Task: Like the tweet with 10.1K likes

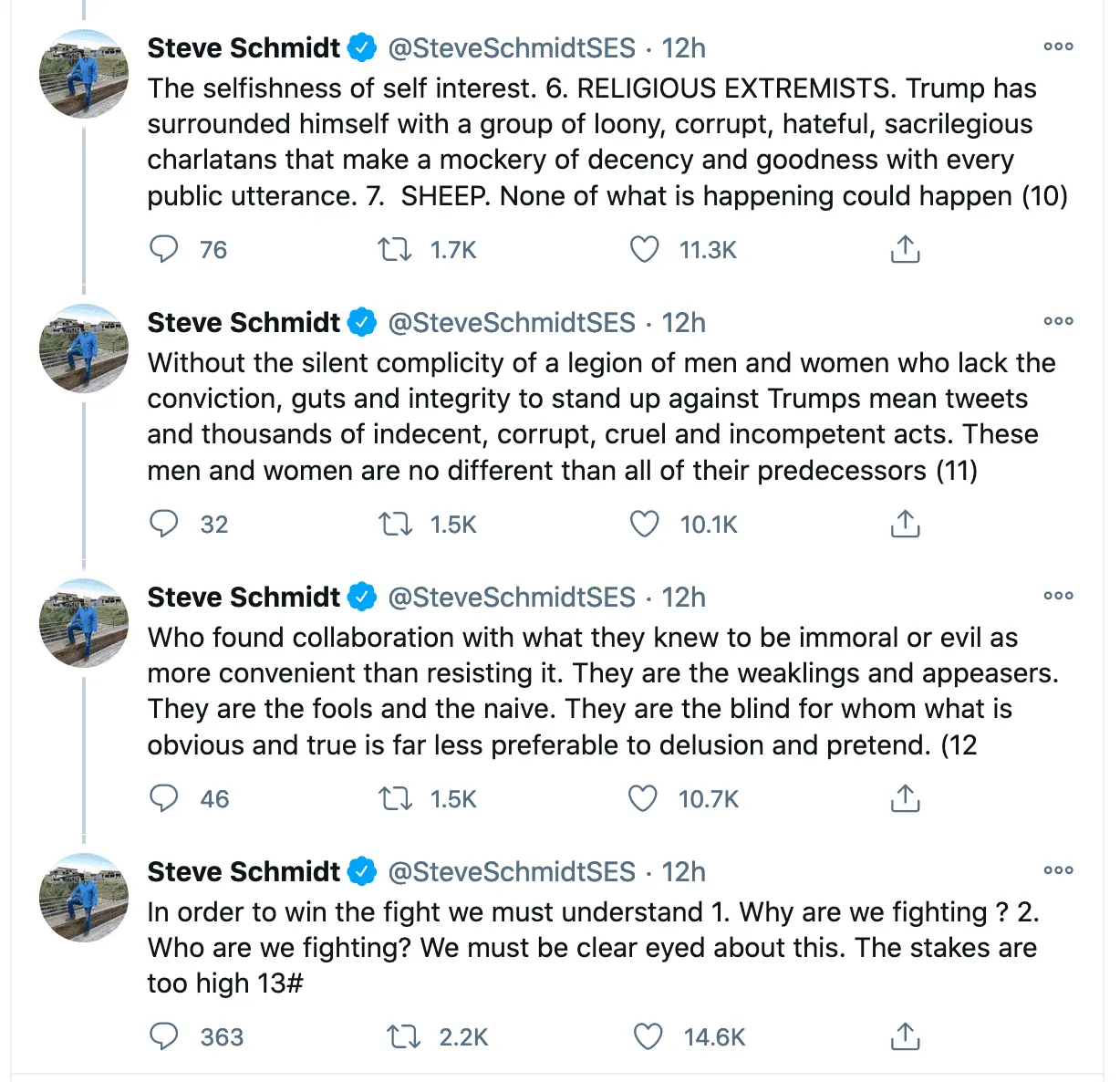Action: click(x=644, y=524)
